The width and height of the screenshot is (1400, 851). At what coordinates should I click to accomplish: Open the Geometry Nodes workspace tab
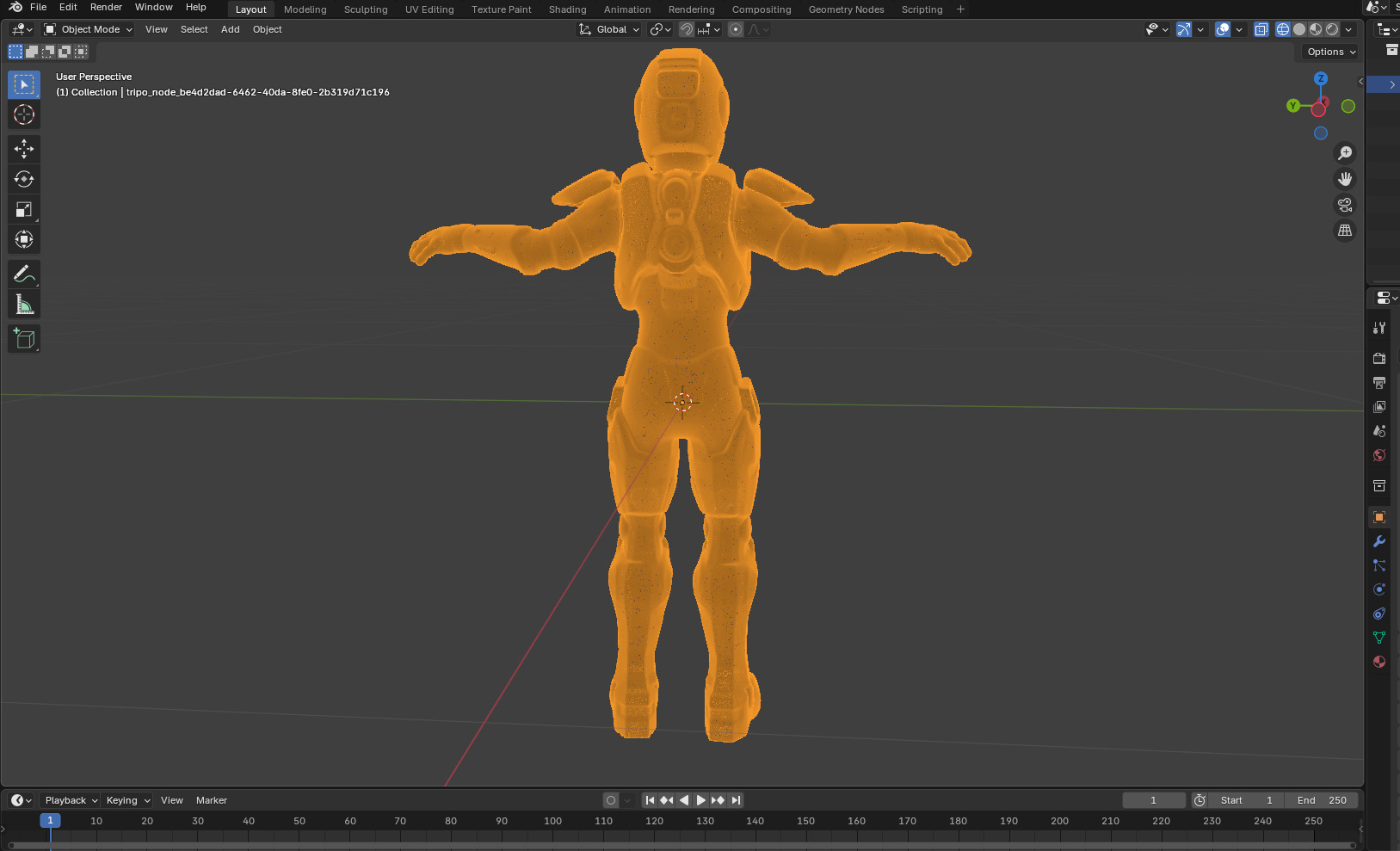point(847,9)
